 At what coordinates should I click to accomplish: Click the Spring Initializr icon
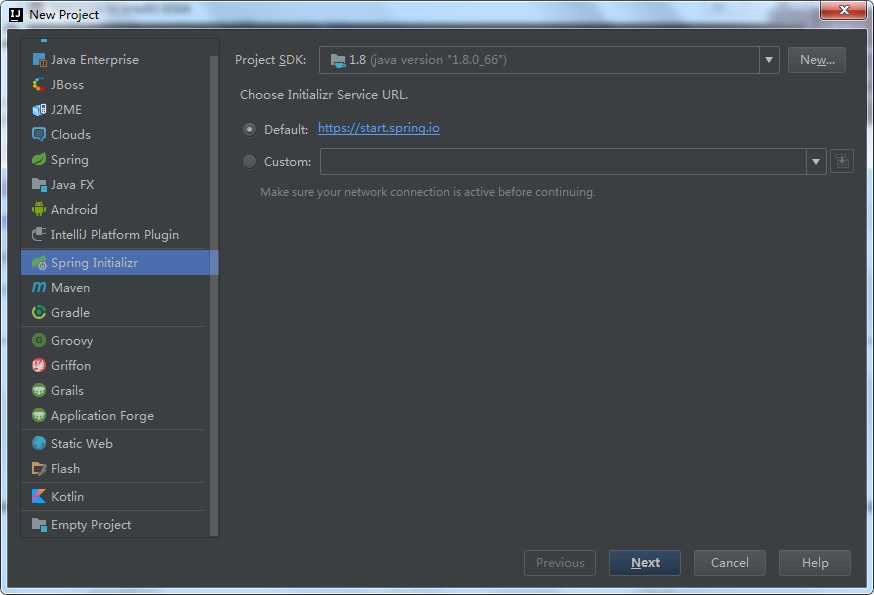(x=39, y=263)
